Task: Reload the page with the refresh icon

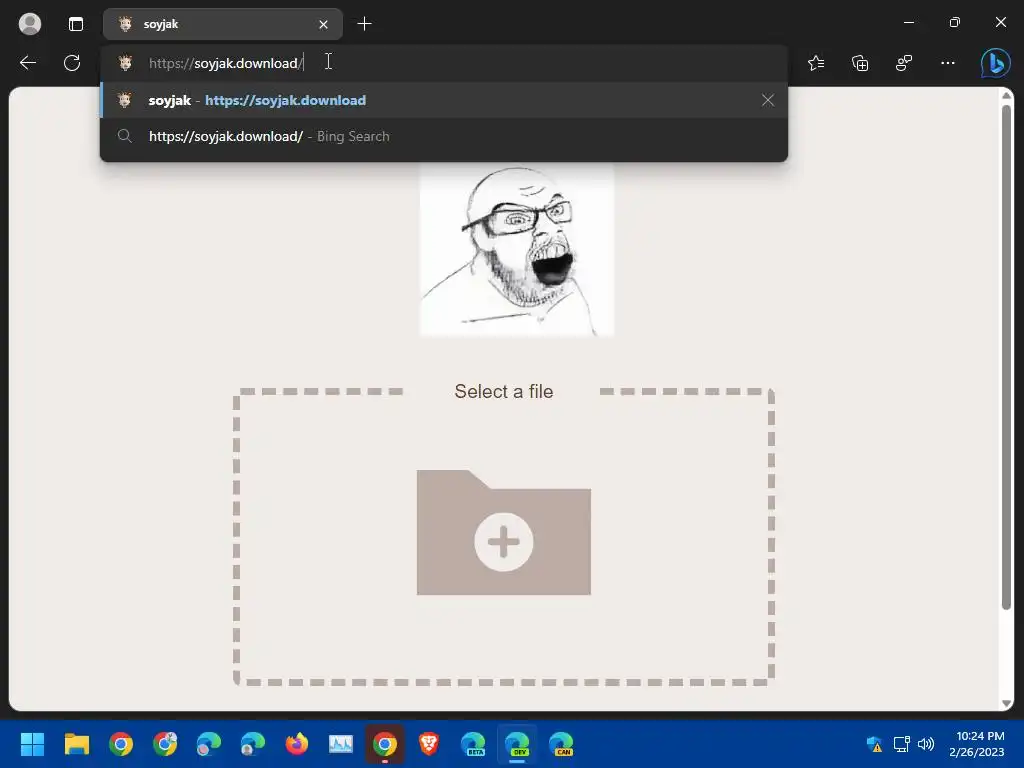Action: [72, 63]
